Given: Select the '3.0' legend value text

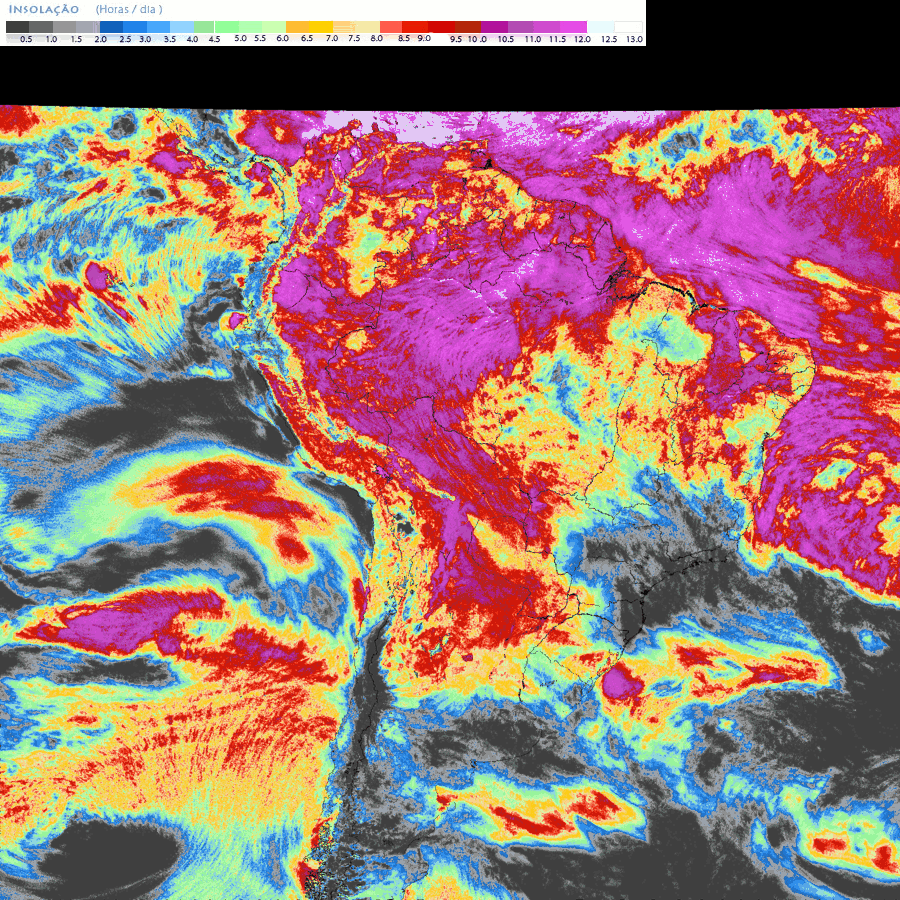Looking at the screenshot, I should 145,39.
